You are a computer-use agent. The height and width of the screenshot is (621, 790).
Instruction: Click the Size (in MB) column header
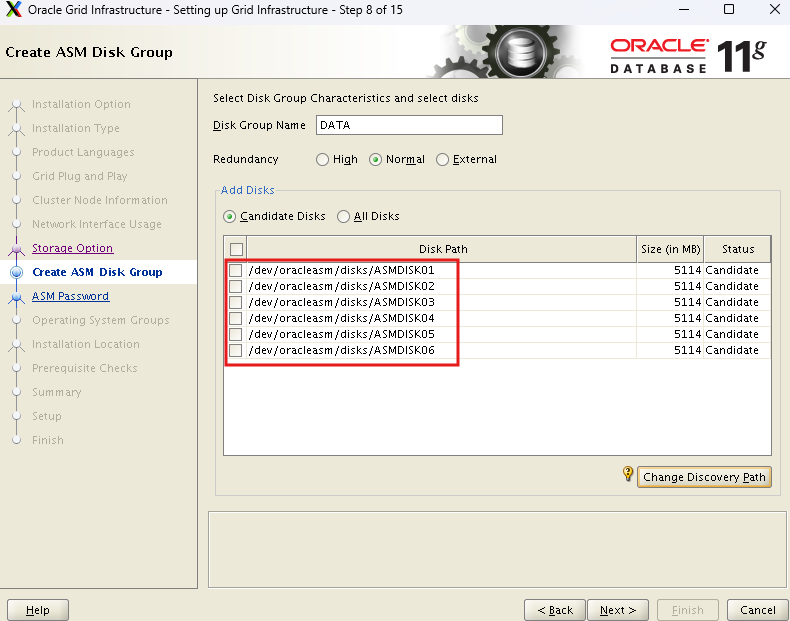[x=670, y=249]
